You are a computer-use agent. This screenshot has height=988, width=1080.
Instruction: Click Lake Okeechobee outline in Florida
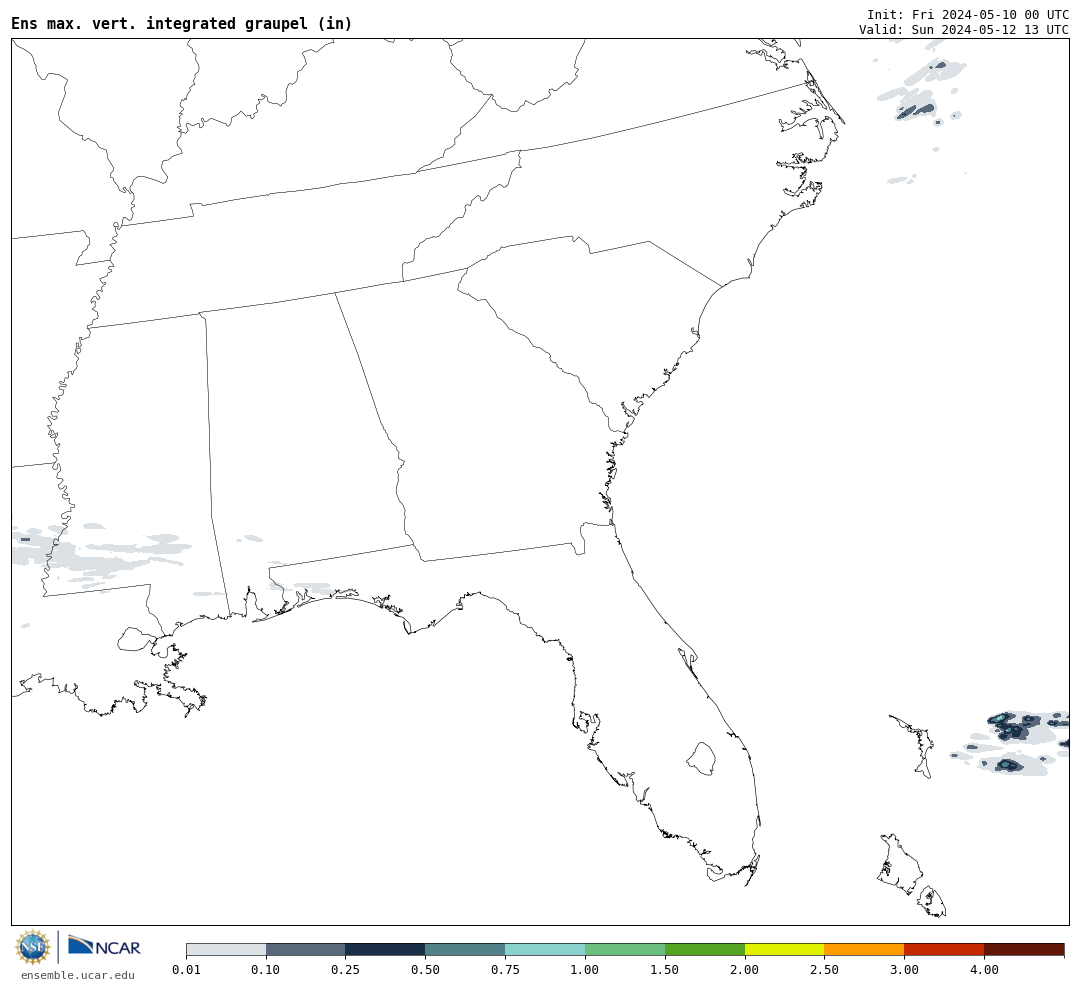(x=701, y=759)
